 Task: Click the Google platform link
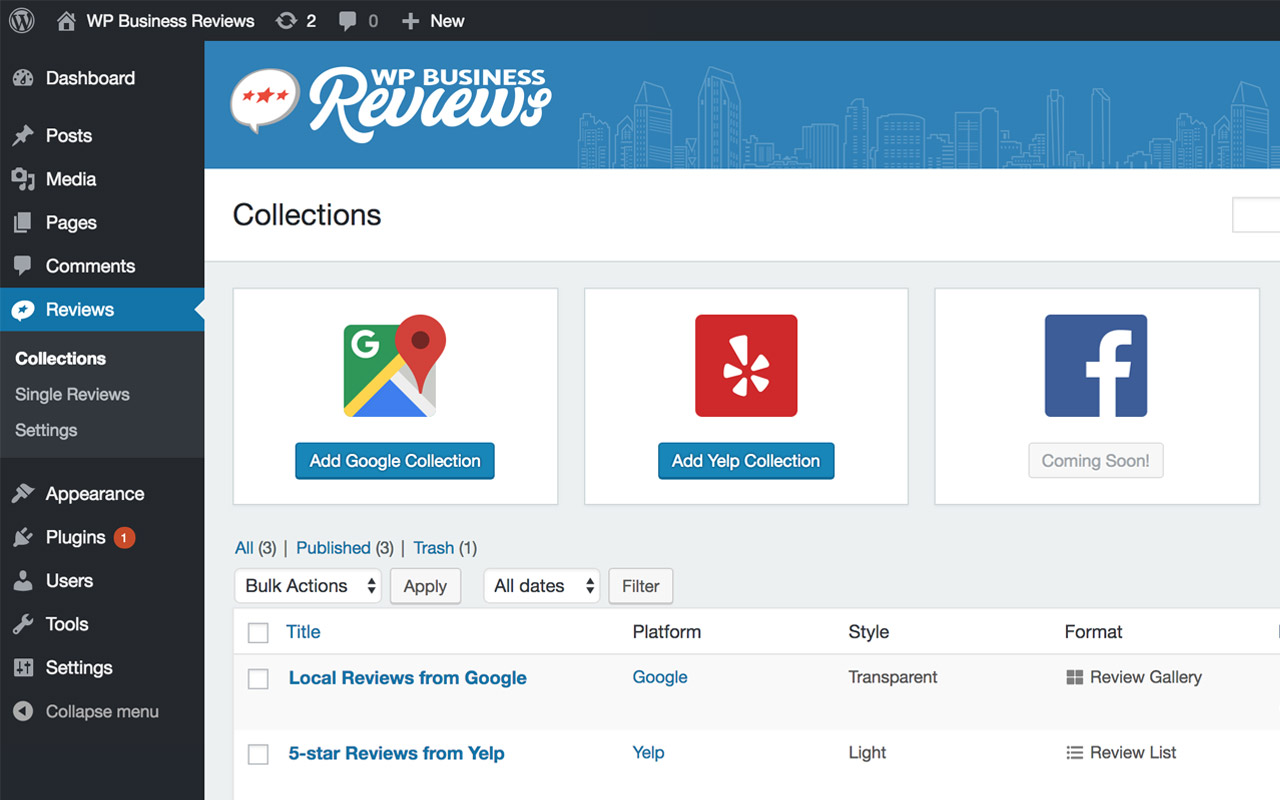(660, 677)
